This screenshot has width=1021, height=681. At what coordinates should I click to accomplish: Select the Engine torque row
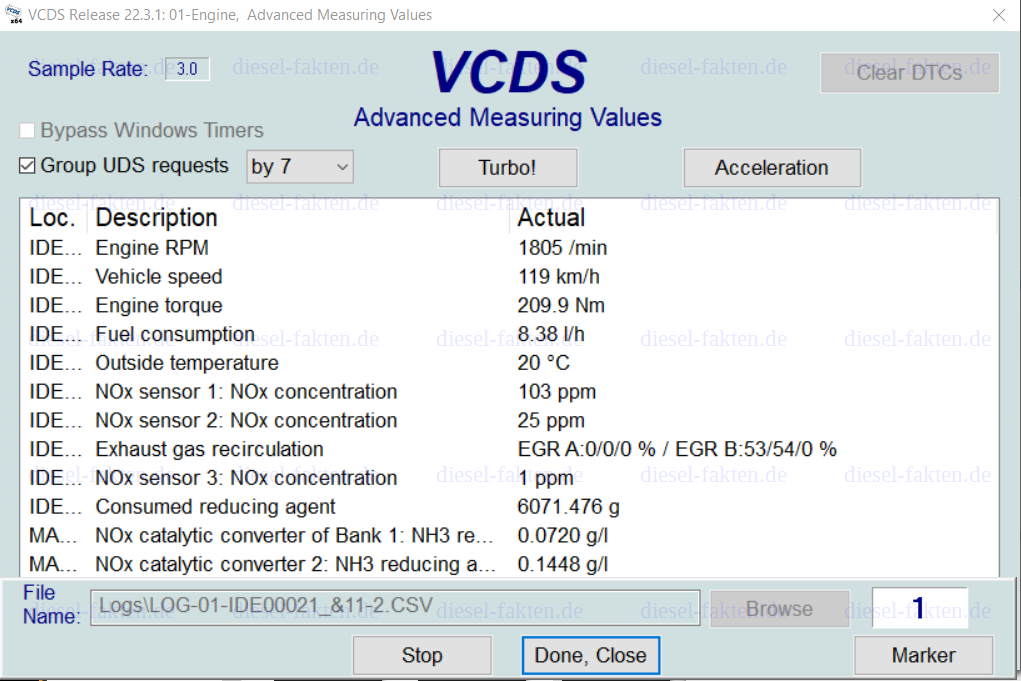pyautogui.click(x=508, y=305)
